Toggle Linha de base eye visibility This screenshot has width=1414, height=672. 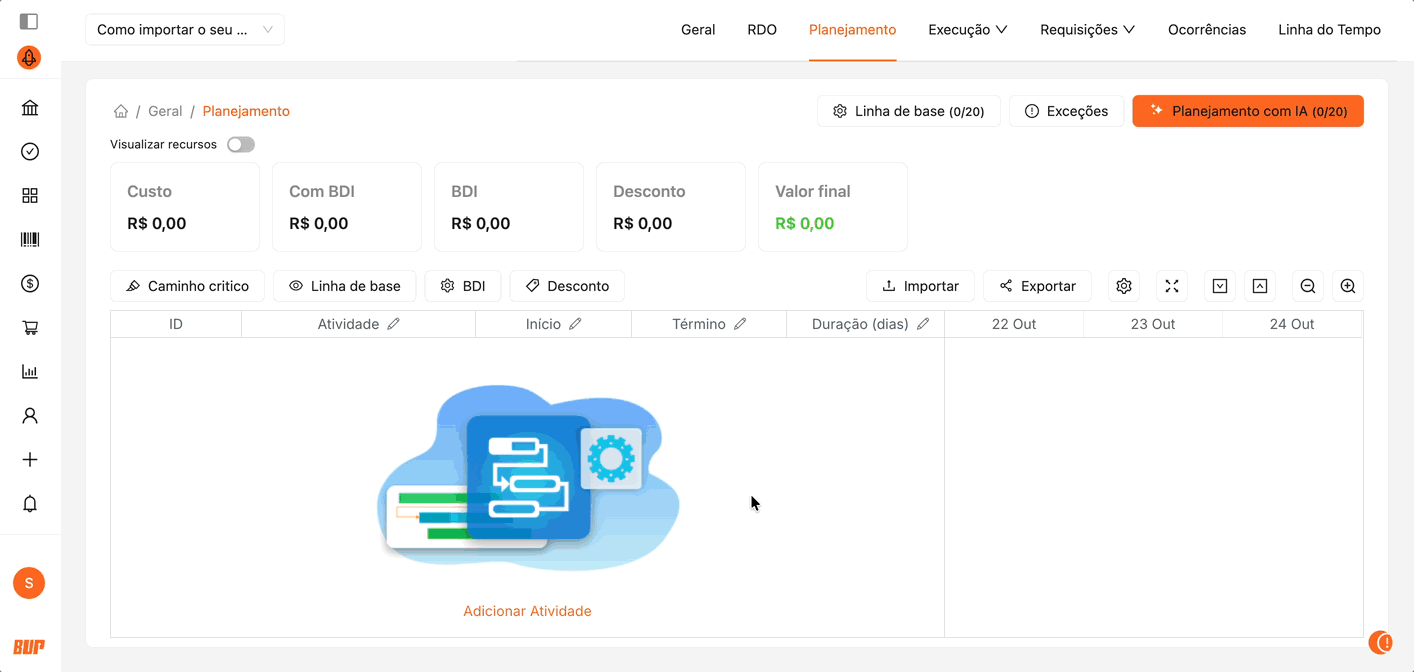(344, 286)
